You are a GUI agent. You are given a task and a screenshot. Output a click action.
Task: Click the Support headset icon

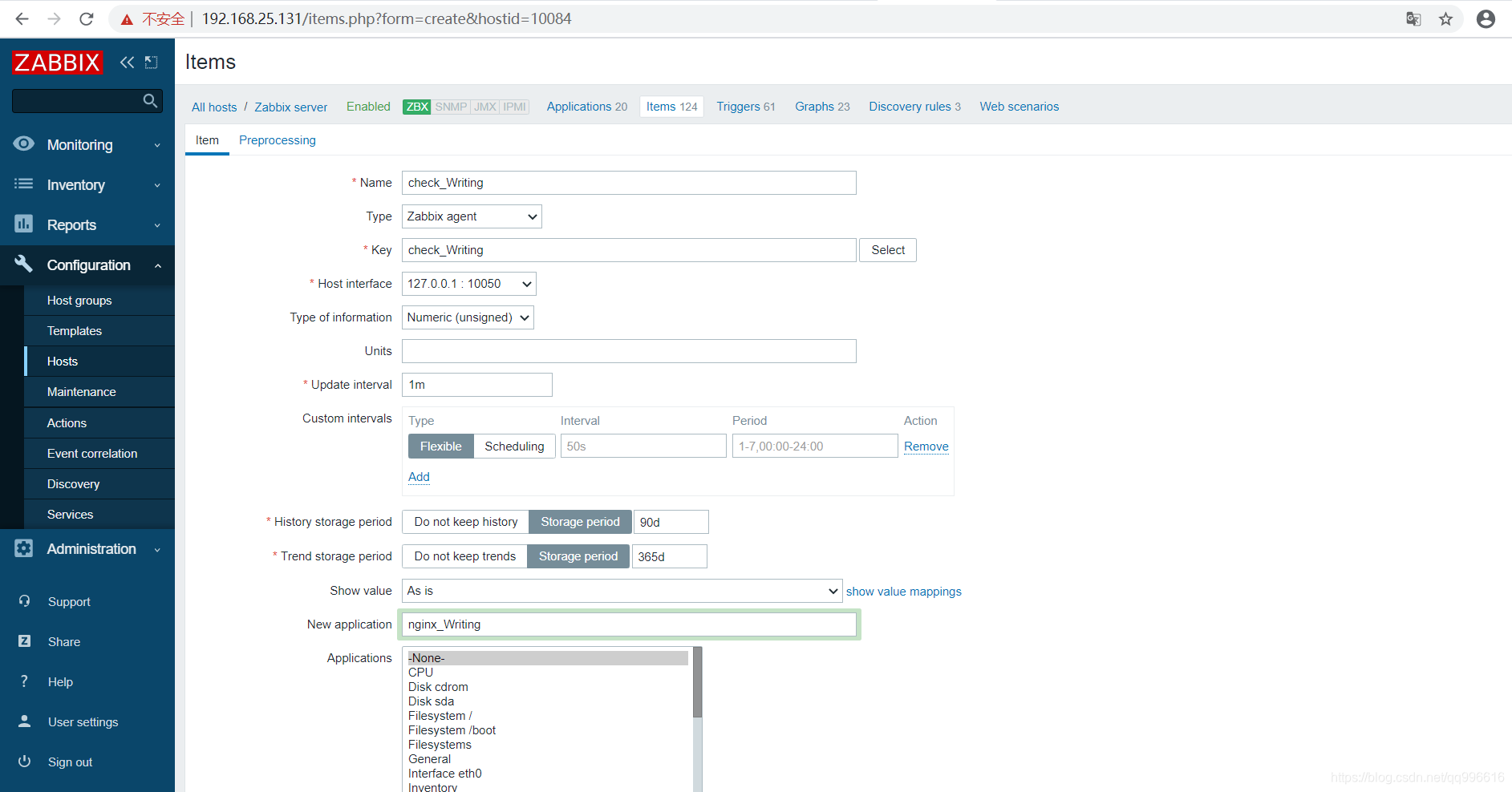(25, 601)
